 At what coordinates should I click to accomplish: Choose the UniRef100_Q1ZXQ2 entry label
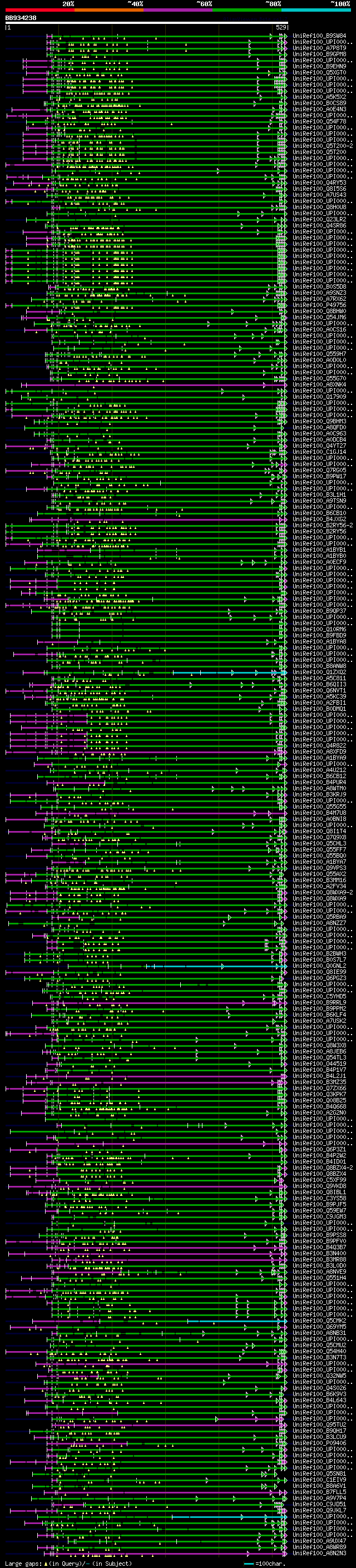click(x=319, y=672)
